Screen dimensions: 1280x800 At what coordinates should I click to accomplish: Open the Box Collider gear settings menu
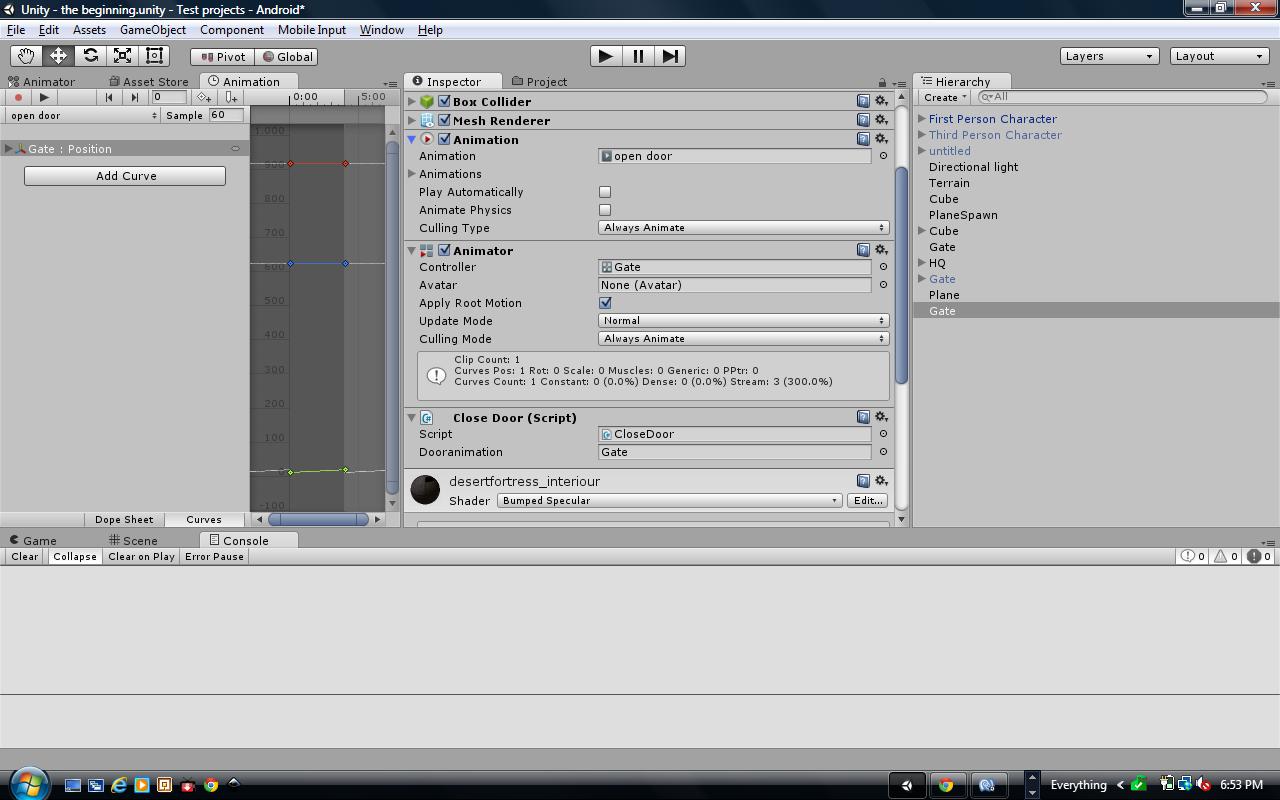881,101
